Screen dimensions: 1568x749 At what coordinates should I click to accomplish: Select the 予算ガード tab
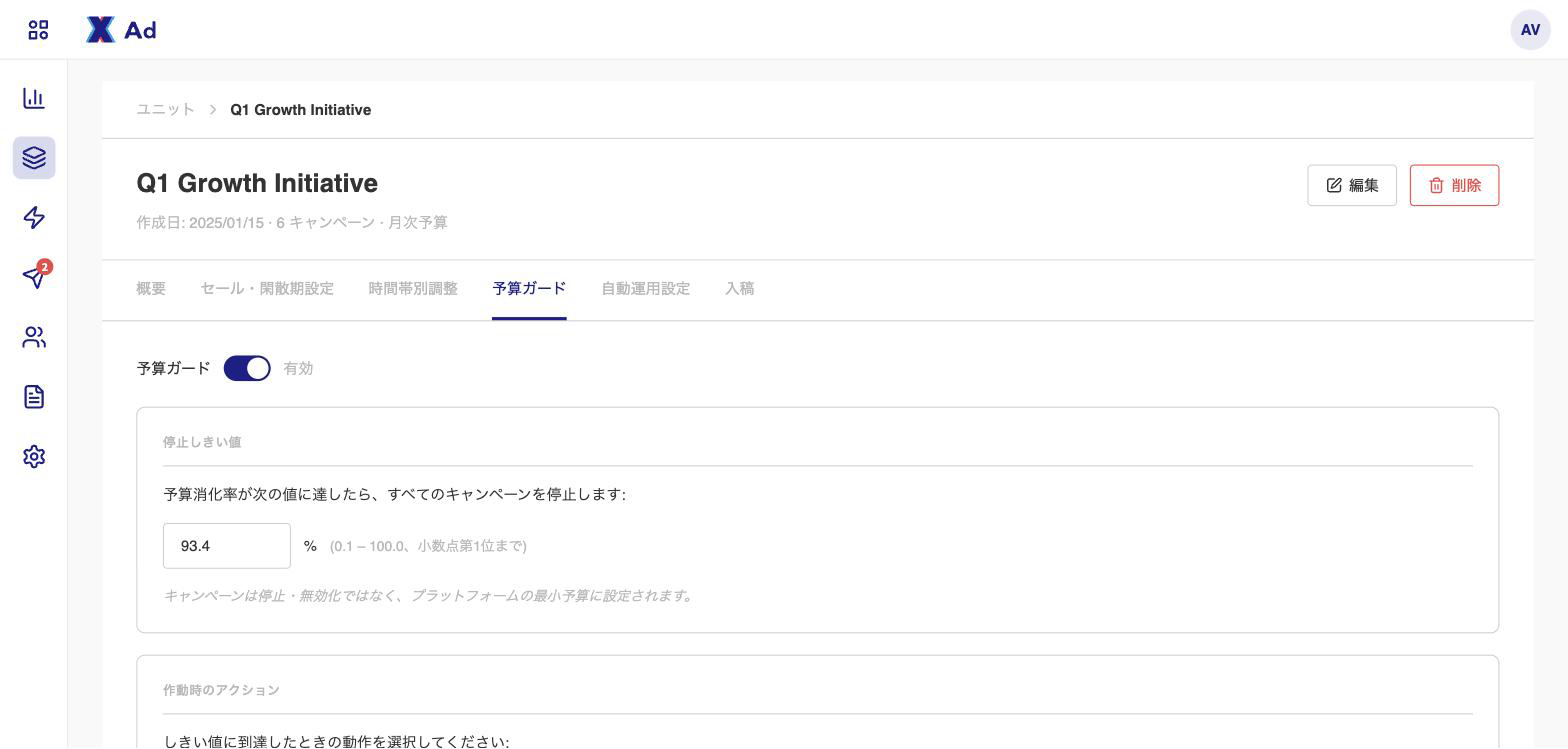click(529, 289)
